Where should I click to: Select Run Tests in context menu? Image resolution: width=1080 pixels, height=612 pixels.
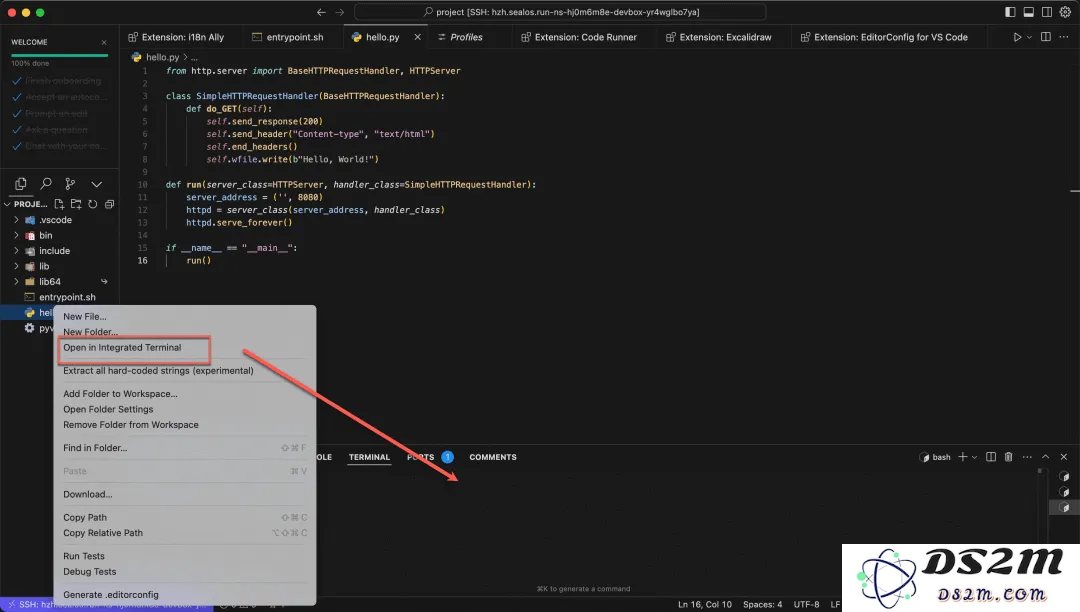pyautogui.click(x=84, y=556)
